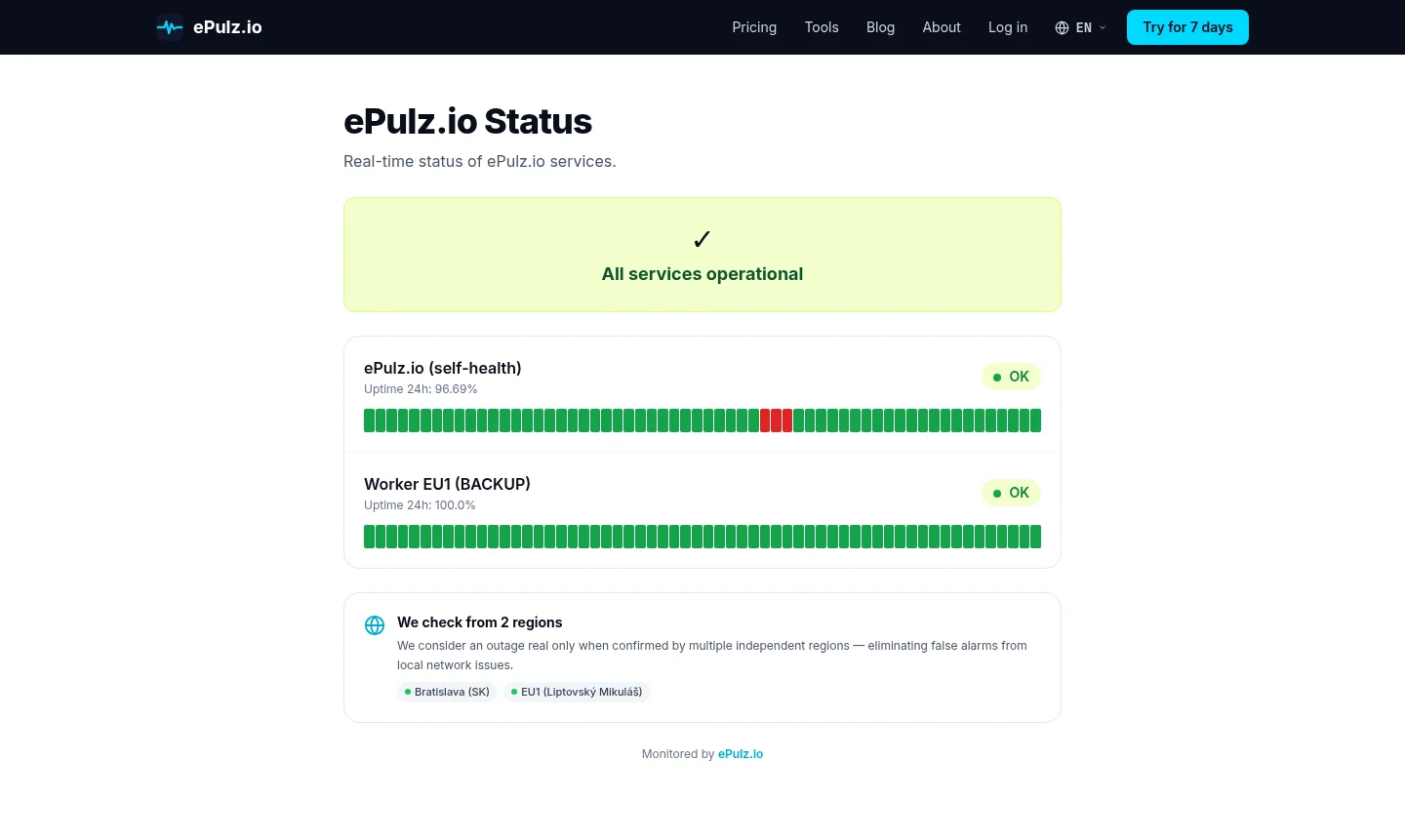
Task: Click the 'ePulz.io Status' page heading
Action: coord(467,121)
